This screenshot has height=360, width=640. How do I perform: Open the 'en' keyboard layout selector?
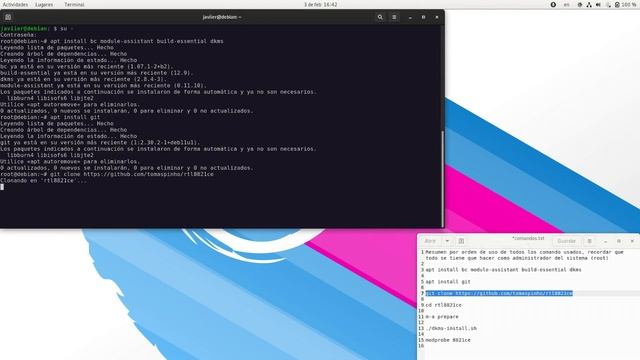click(x=567, y=4)
